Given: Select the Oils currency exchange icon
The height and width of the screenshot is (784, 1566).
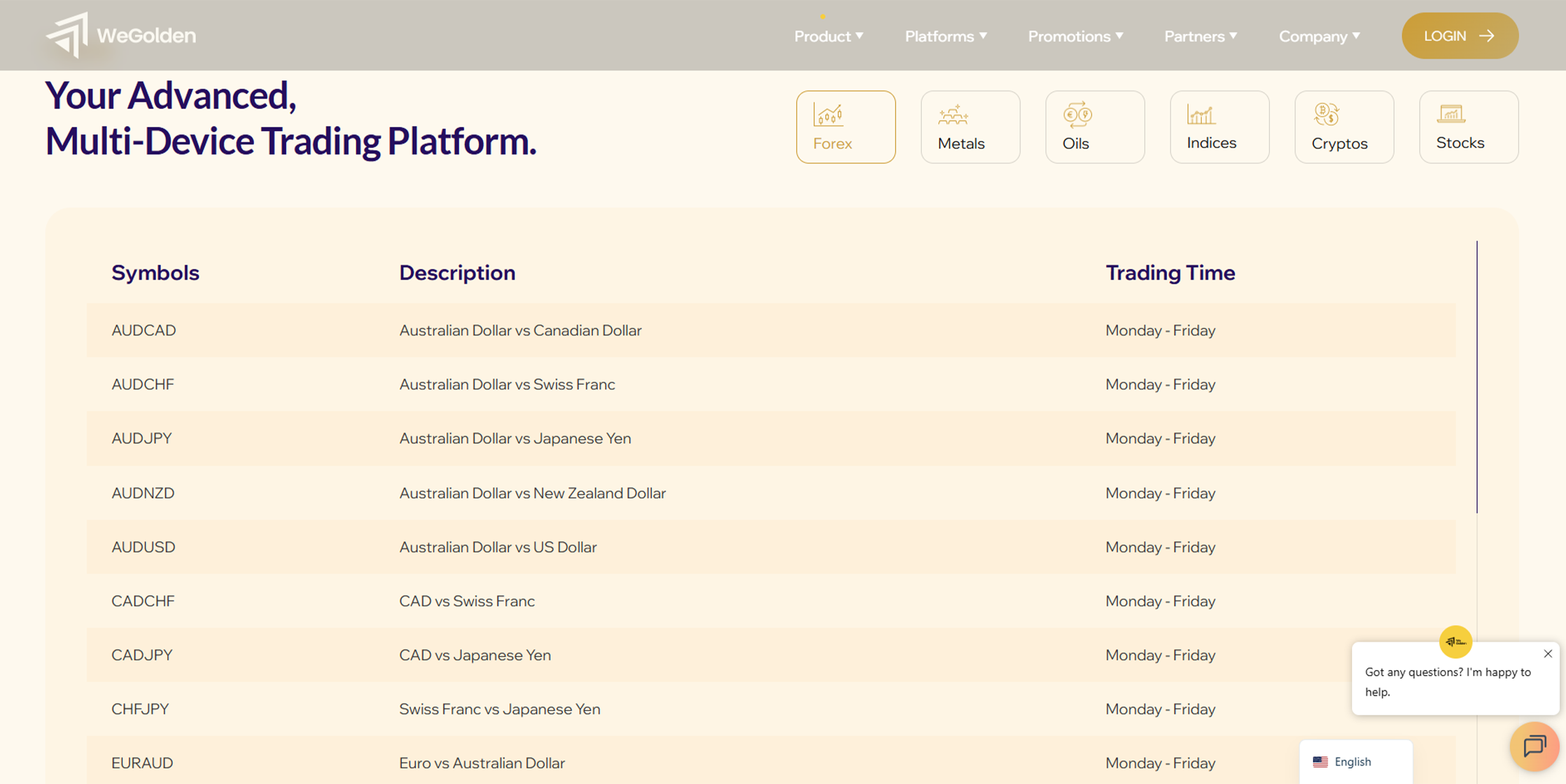Looking at the screenshot, I should point(1077,115).
